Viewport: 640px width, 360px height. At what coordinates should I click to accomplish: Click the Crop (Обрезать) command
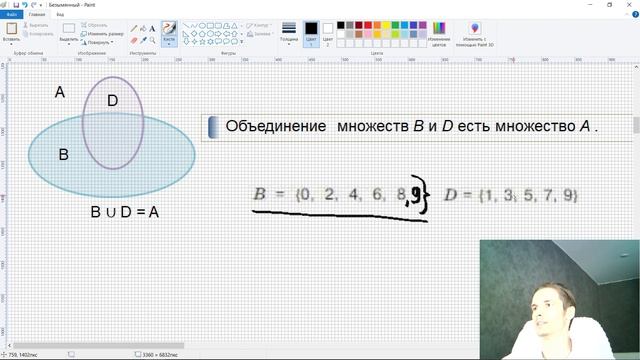[x=94, y=25]
